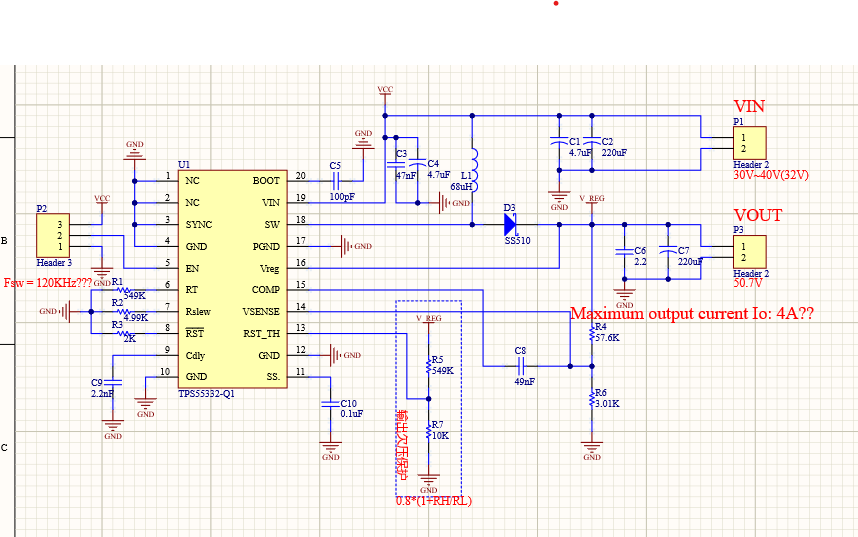This screenshot has width=858, height=537.
Task: Select the C10 0.1uF soft-start capacitor
Action: tap(331, 404)
